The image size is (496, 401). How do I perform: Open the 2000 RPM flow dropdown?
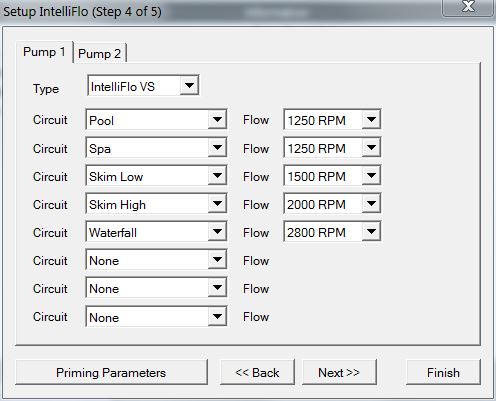coord(332,204)
